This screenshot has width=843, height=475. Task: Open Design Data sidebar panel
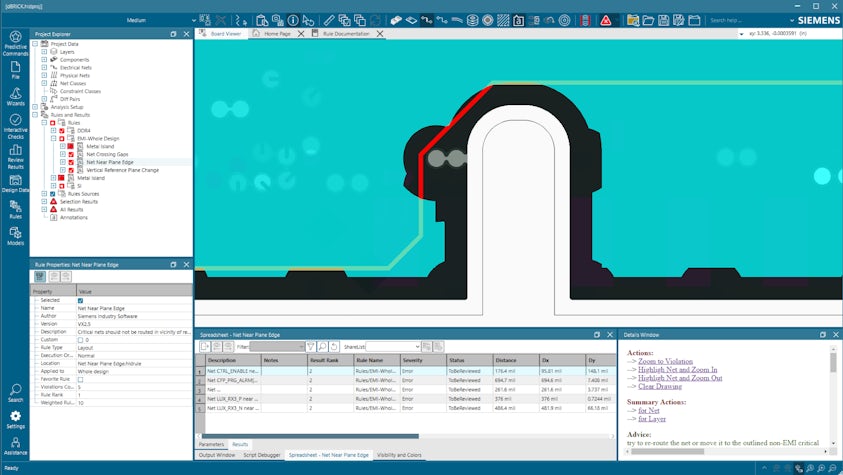[x=15, y=184]
